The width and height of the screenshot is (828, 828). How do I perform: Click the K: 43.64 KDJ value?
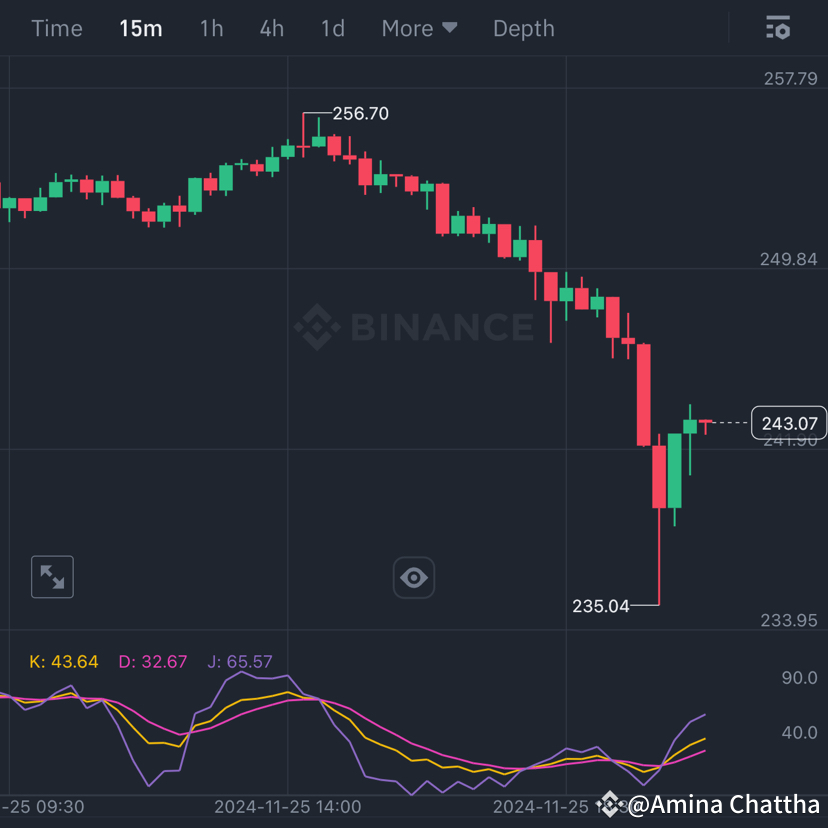point(64,661)
